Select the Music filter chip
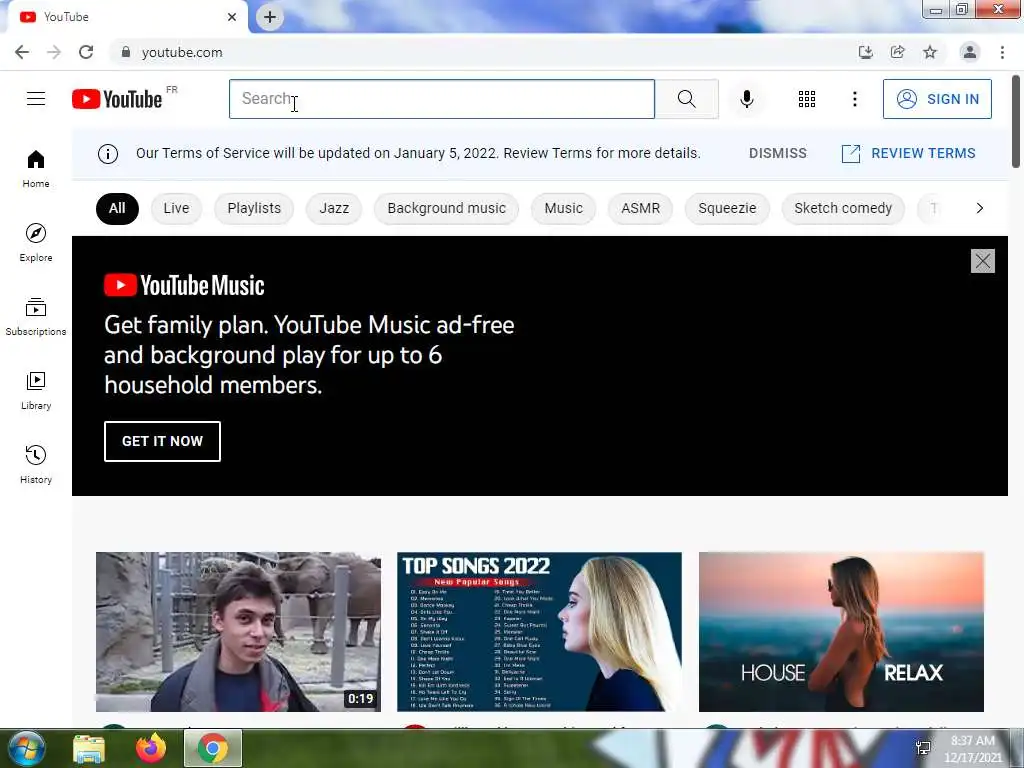 coord(564,208)
